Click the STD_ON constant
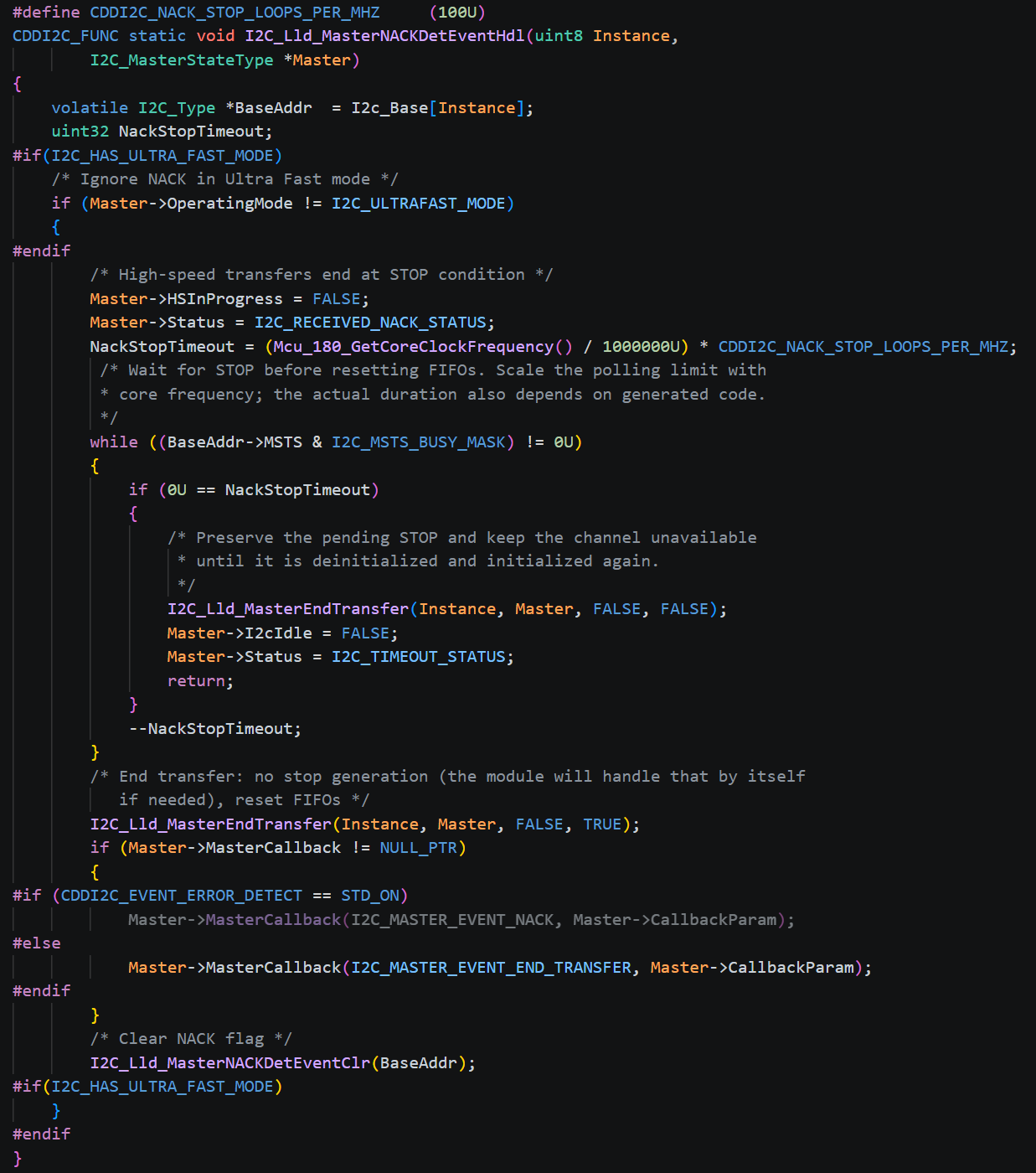Viewport: 1036px width, 1173px height. pyautogui.click(x=370, y=896)
